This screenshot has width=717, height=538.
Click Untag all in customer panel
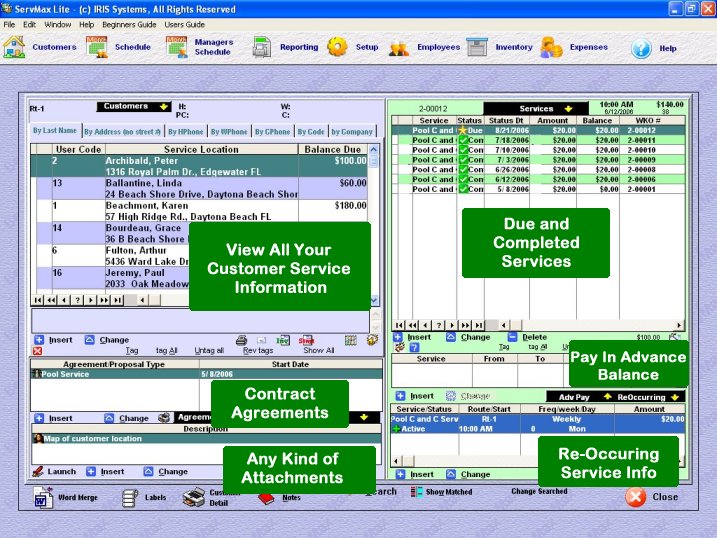(209, 351)
